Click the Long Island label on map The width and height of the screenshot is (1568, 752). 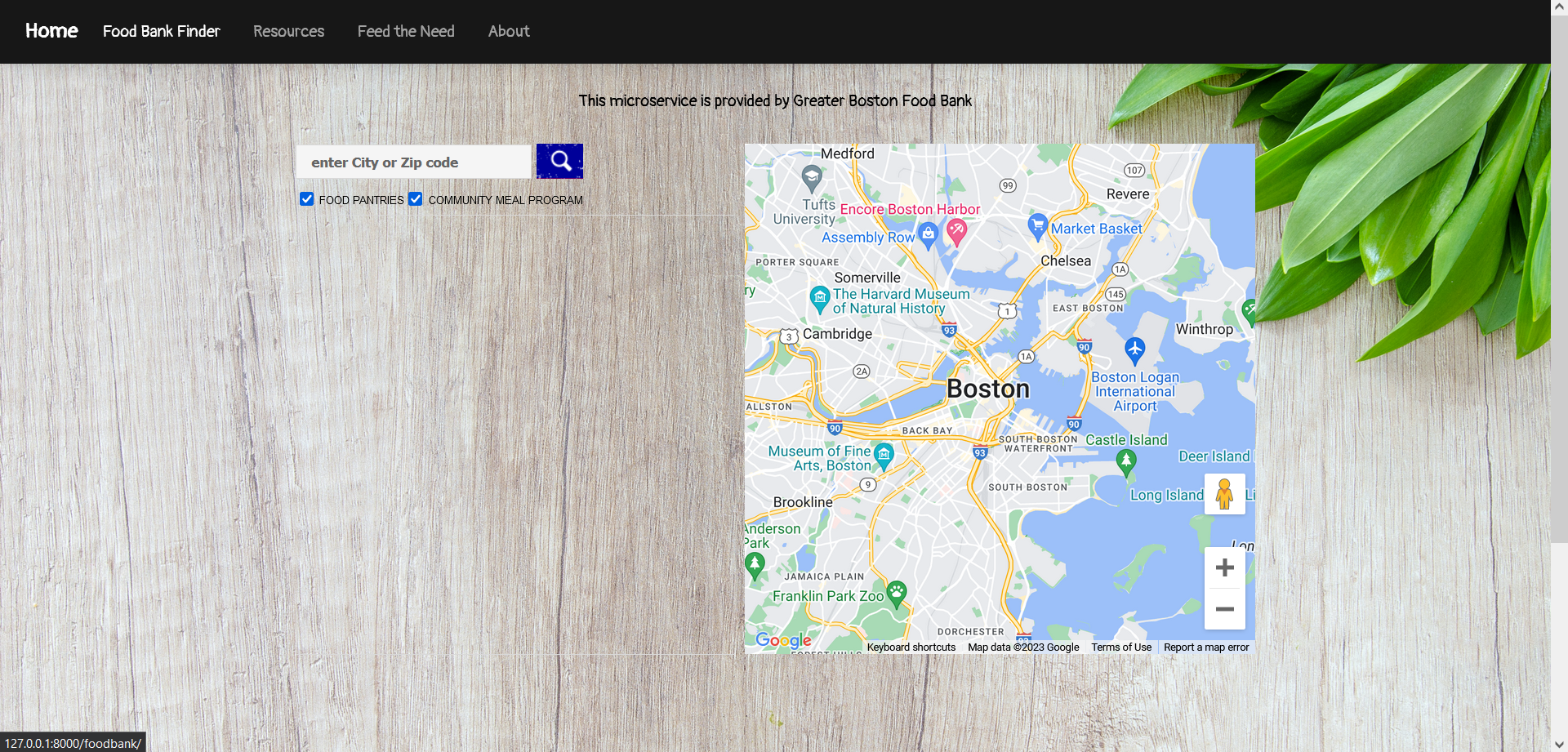pos(1167,495)
